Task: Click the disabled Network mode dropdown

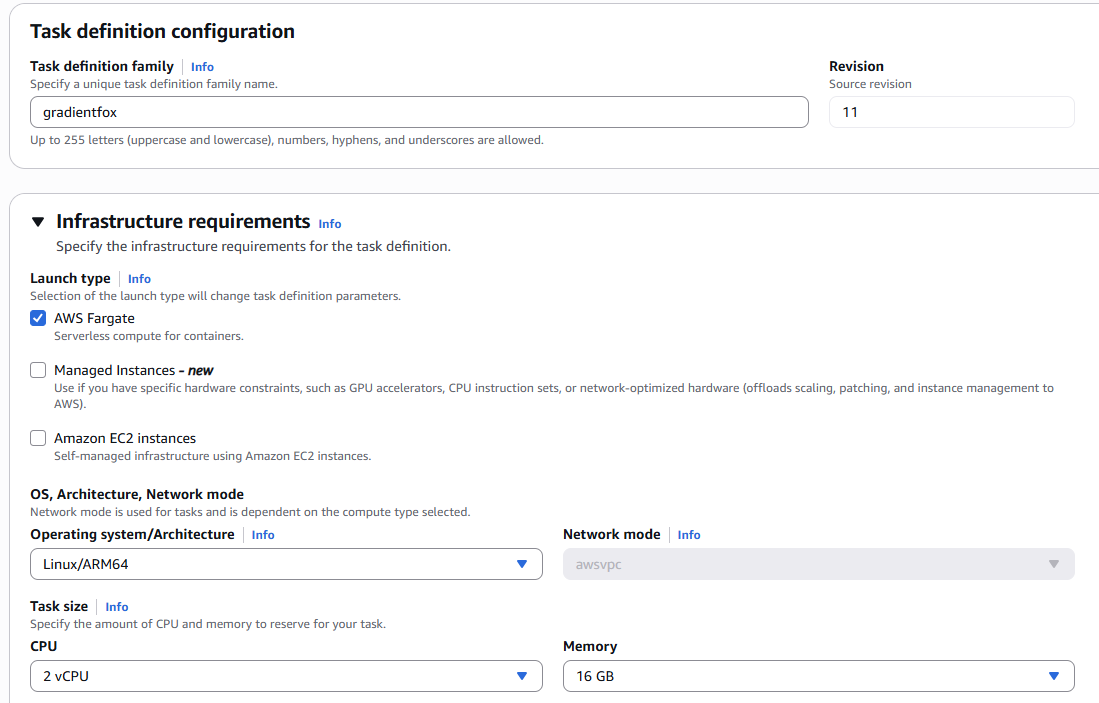Action: coord(818,564)
